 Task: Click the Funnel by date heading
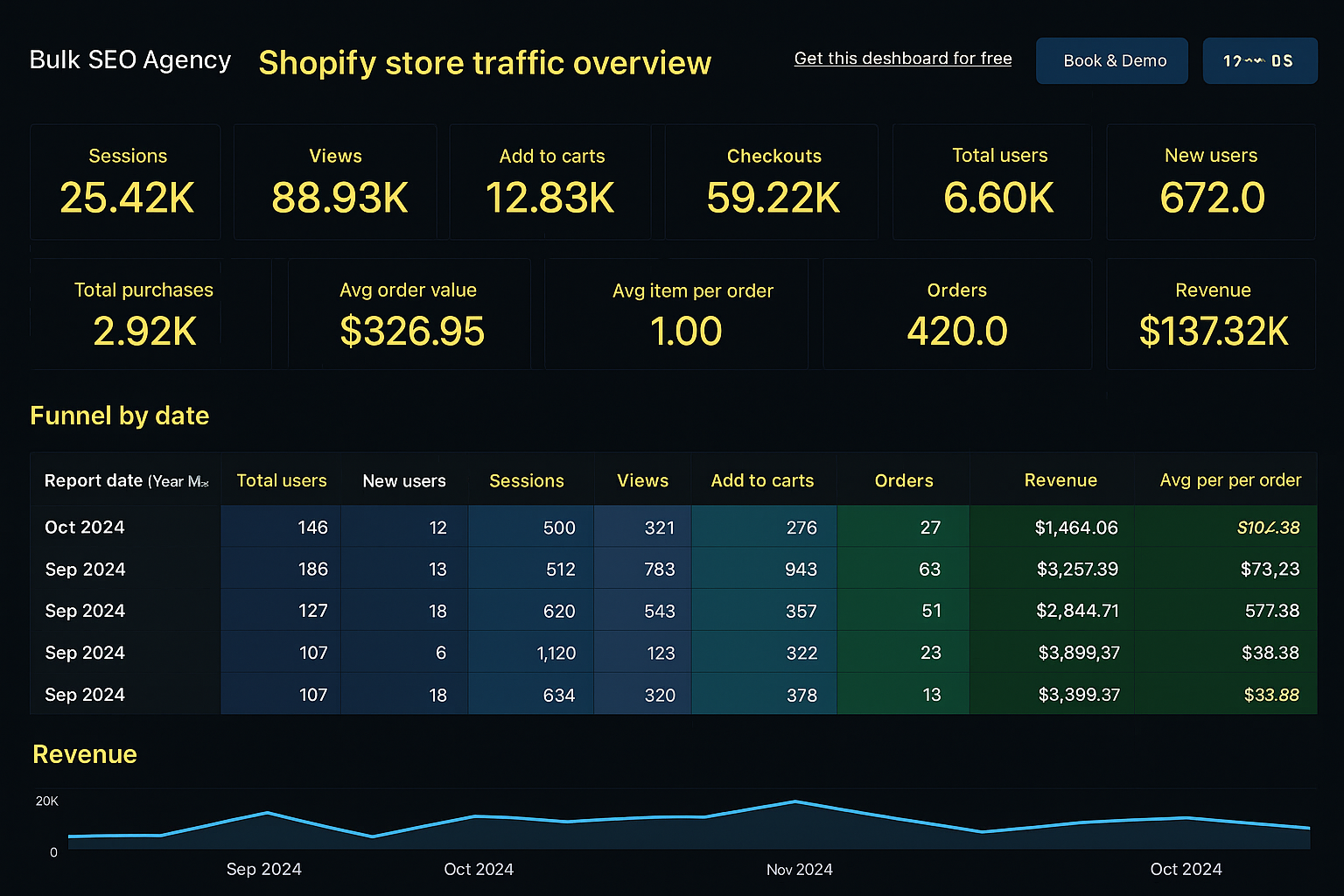click(x=120, y=416)
